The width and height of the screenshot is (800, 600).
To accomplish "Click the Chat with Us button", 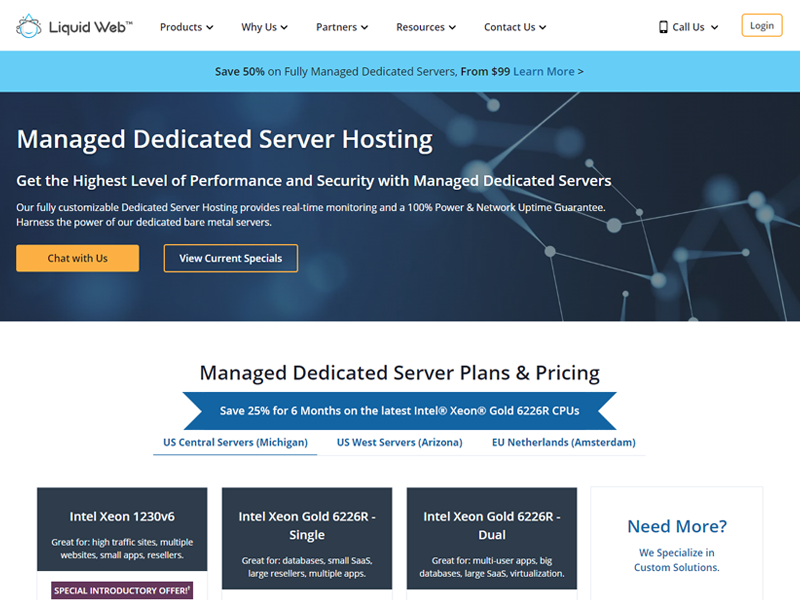I will coord(78,258).
